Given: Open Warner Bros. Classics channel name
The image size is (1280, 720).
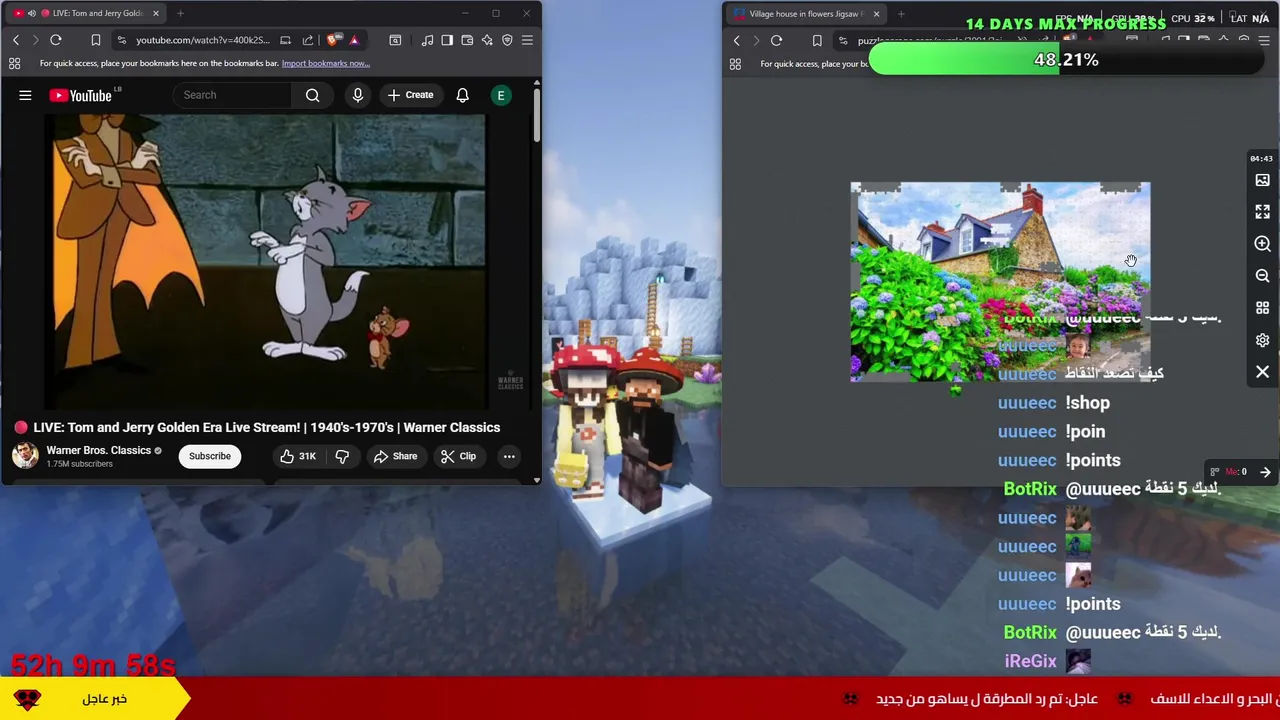Looking at the screenshot, I should click(x=98, y=450).
